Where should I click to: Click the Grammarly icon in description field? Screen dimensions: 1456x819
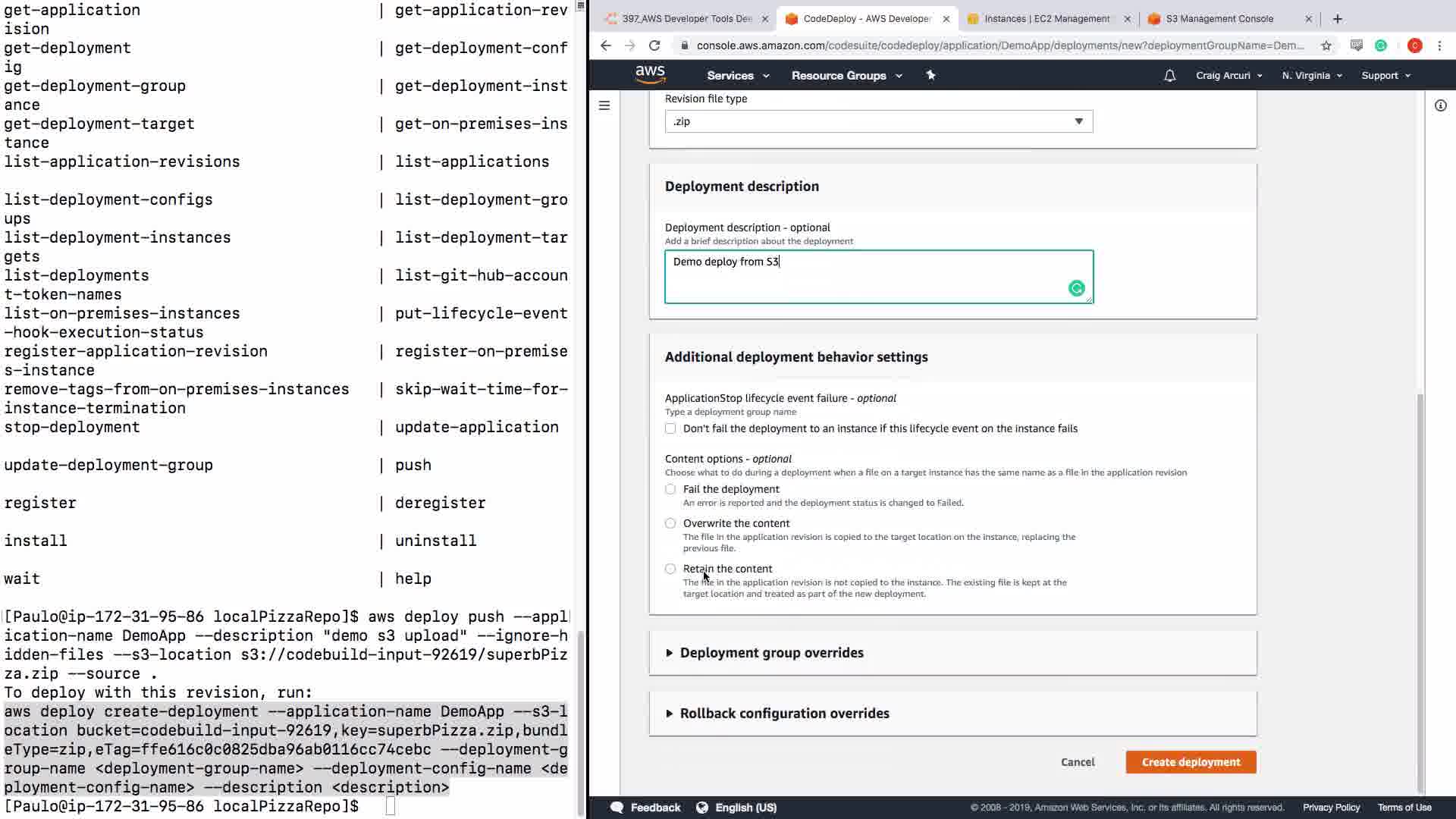1076,288
